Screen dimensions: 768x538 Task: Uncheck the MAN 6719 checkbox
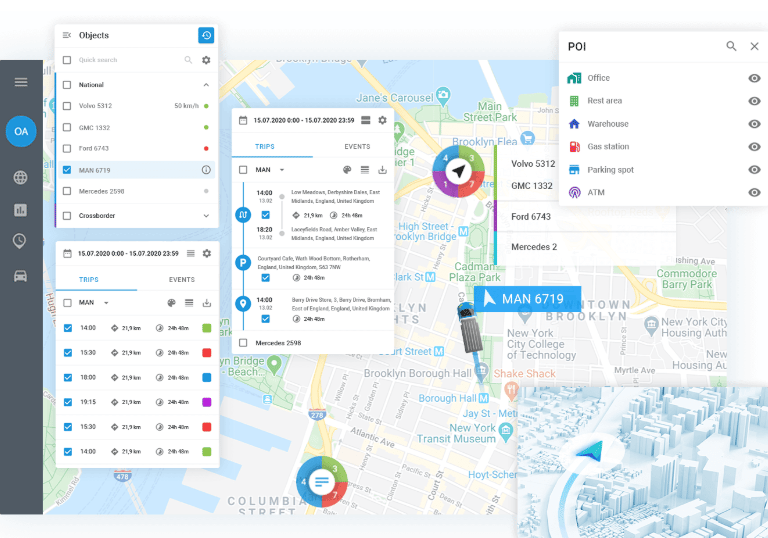(67, 170)
